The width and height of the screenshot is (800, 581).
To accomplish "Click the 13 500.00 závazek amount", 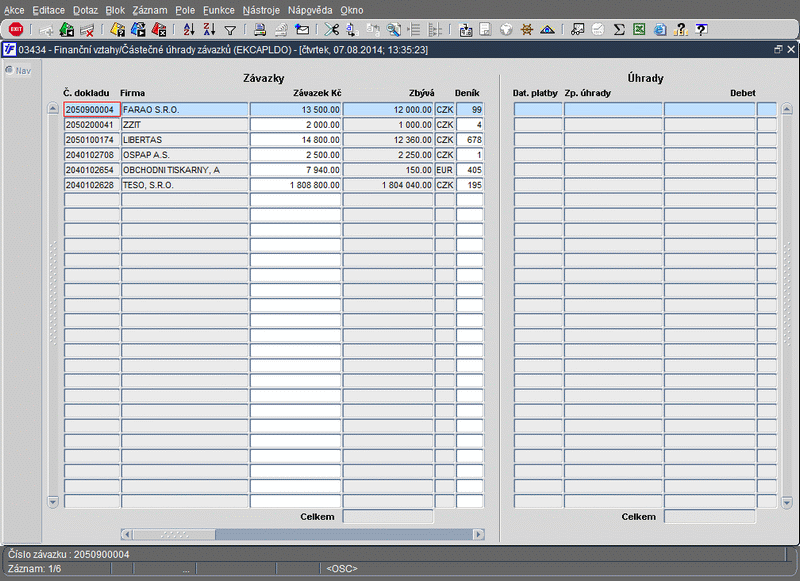I will pyautogui.click(x=295, y=110).
